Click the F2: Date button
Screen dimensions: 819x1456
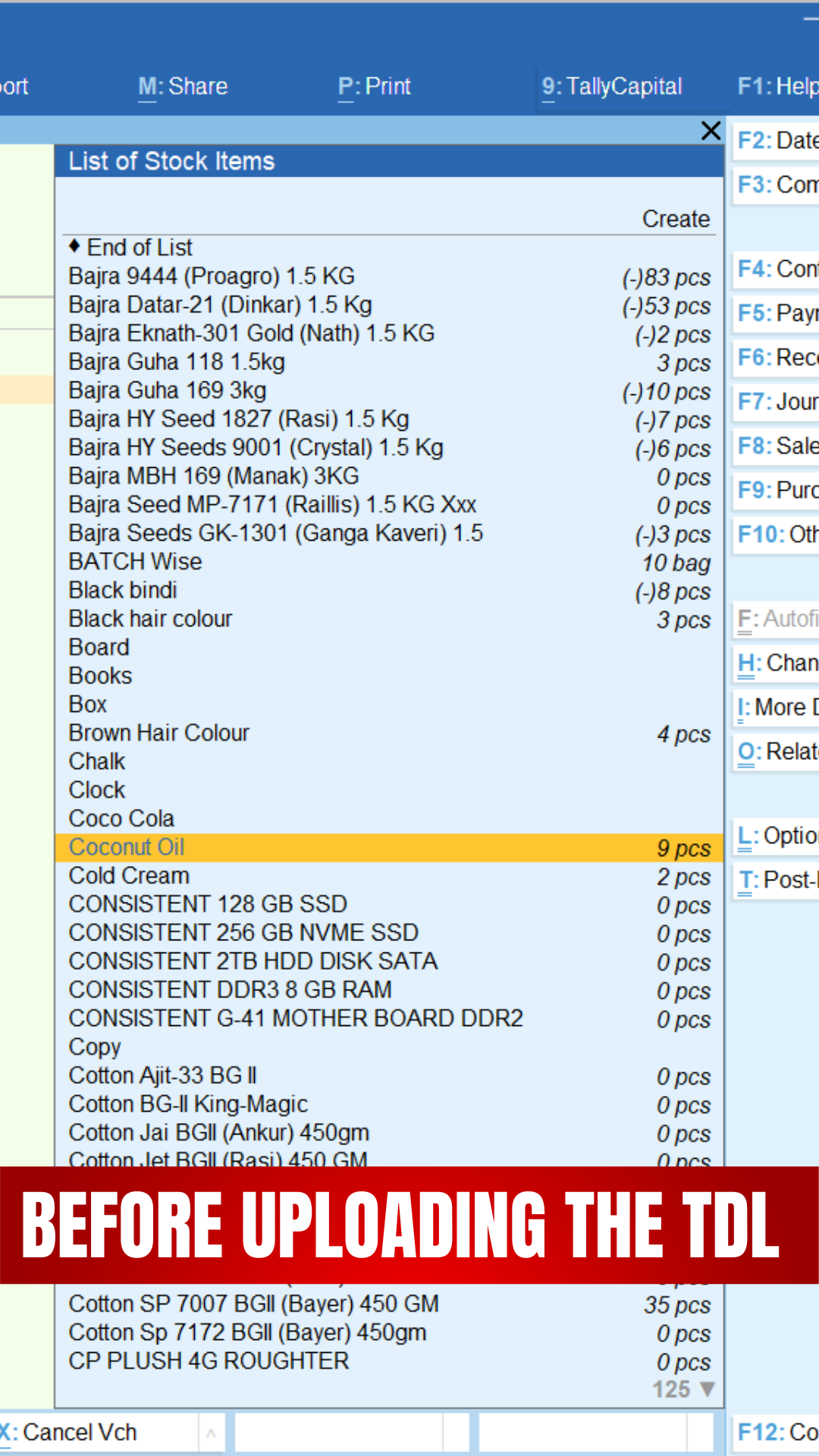pyautogui.click(x=777, y=140)
